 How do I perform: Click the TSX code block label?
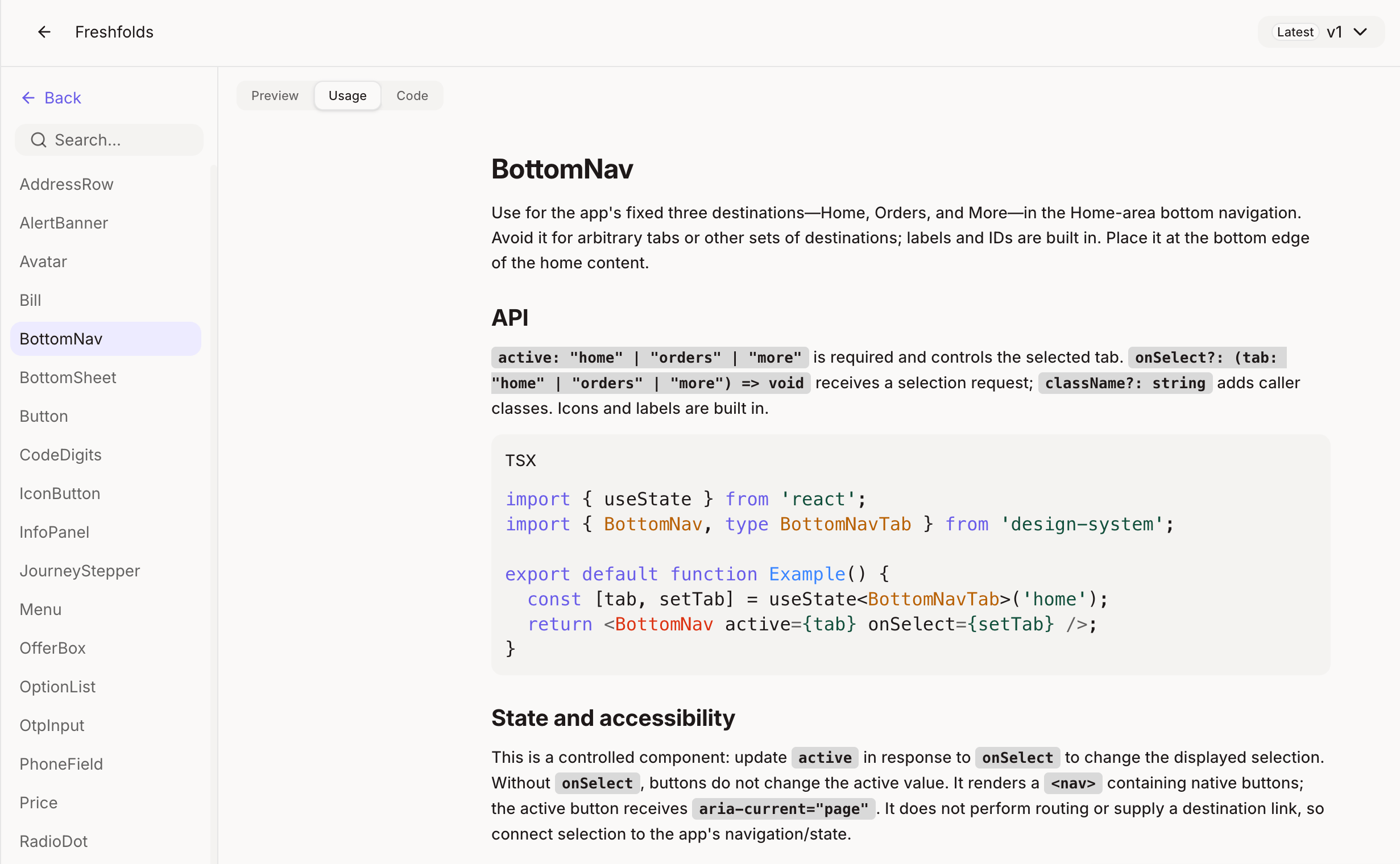(520, 460)
